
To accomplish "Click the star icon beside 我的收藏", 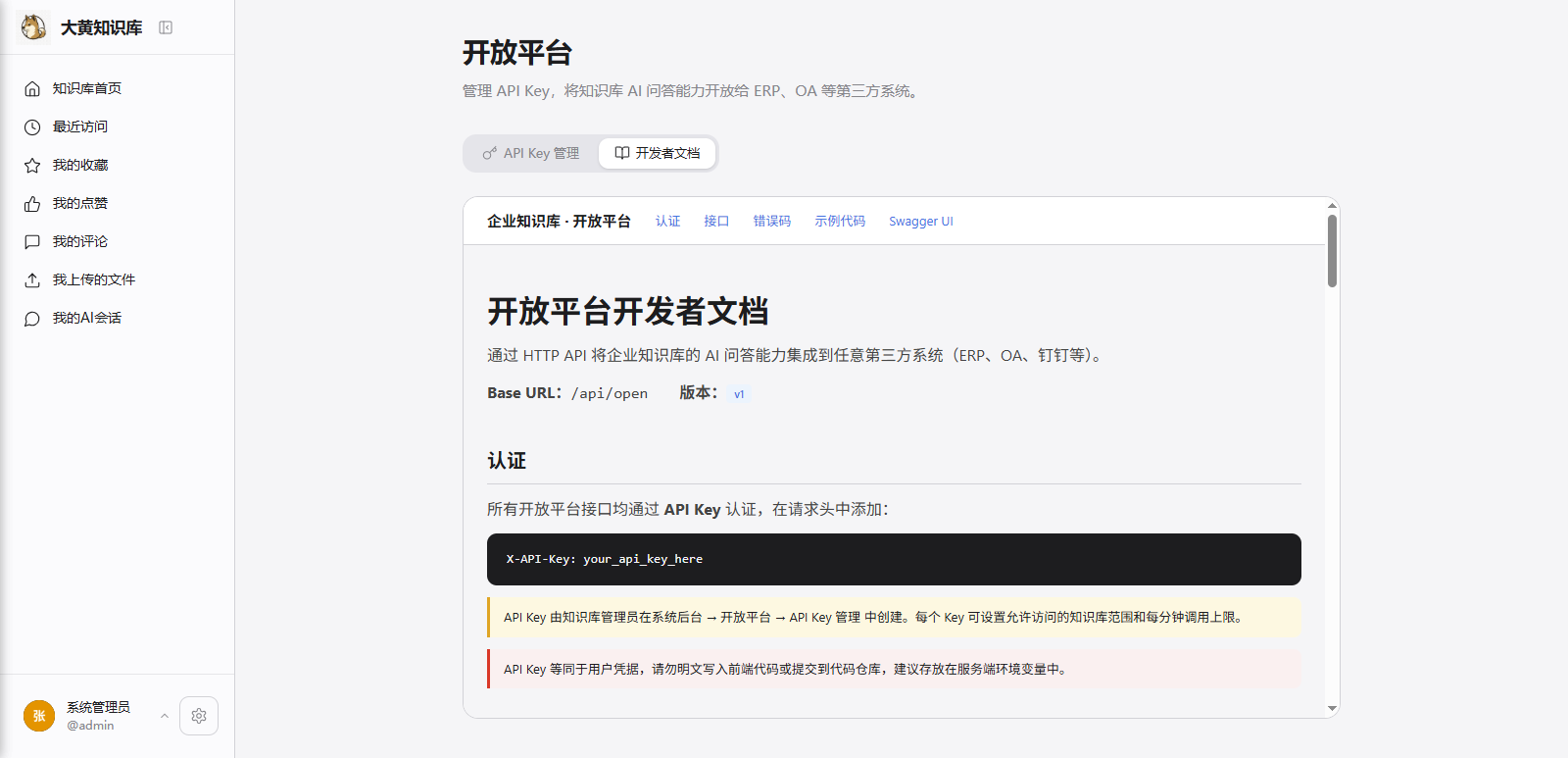I will (x=32, y=165).
